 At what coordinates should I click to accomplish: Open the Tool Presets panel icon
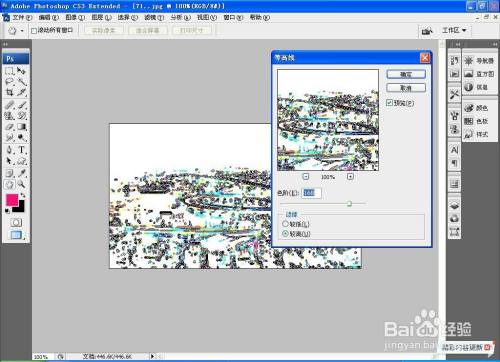coord(454,95)
